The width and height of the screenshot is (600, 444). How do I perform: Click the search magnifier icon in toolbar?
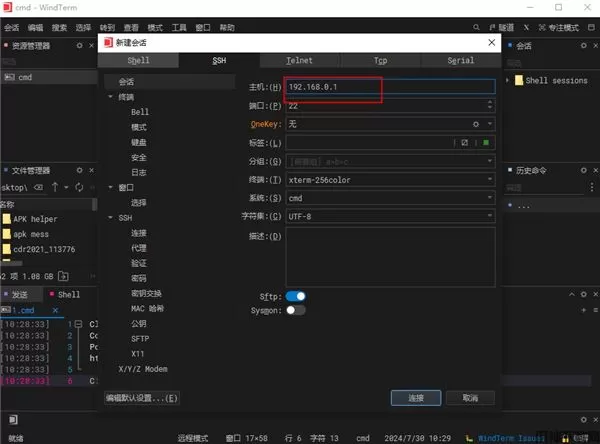(476, 27)
